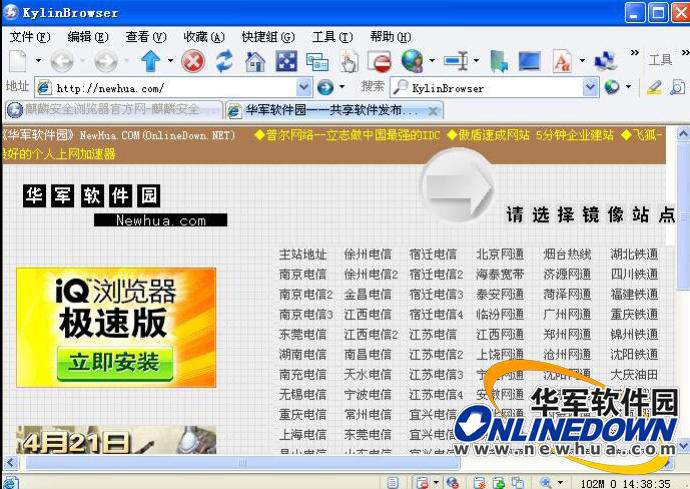Open dropdown next to search engine globe
The image size is (690, 489).
(628, 87)
